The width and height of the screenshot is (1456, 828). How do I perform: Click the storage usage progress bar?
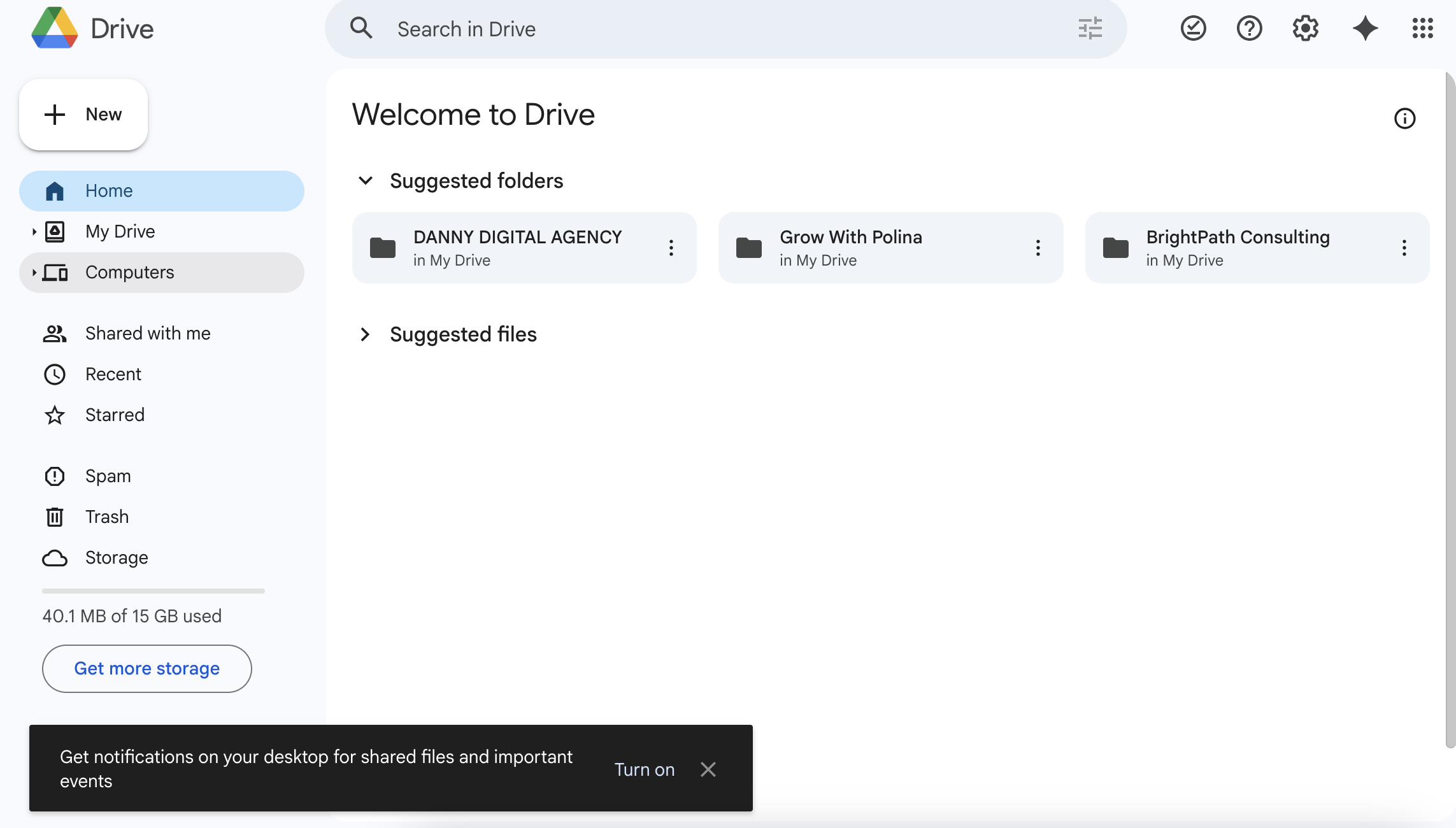153,591
